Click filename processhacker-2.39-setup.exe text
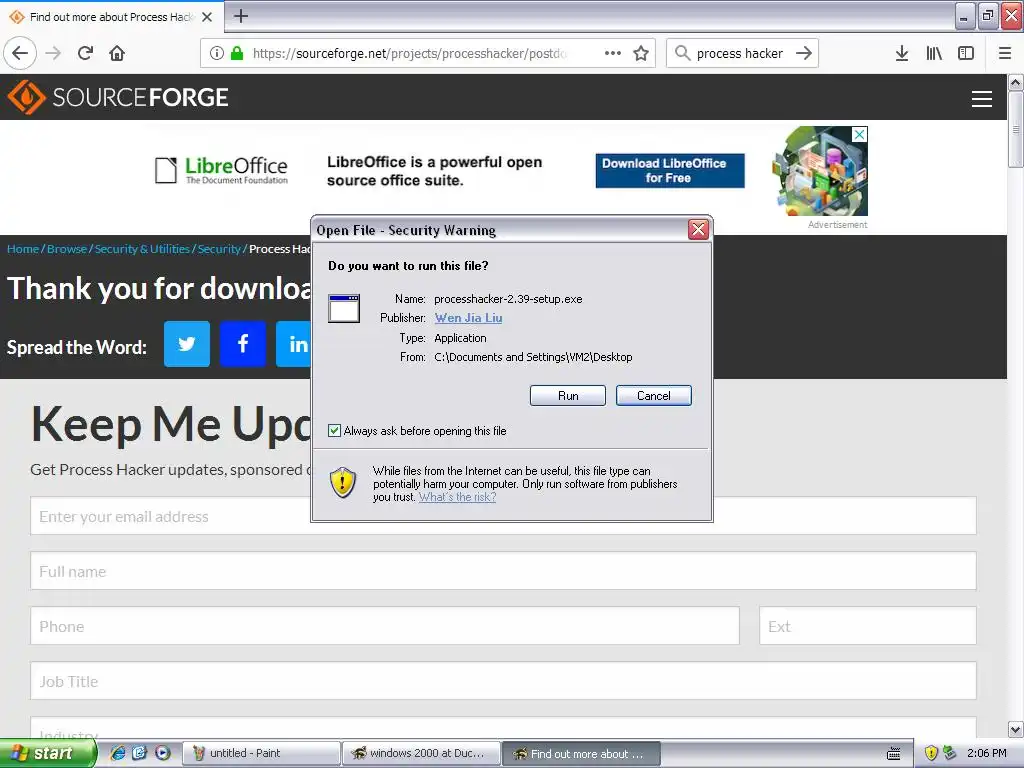This screenshot has width=1024, height=768. click(x=508, y=299)
